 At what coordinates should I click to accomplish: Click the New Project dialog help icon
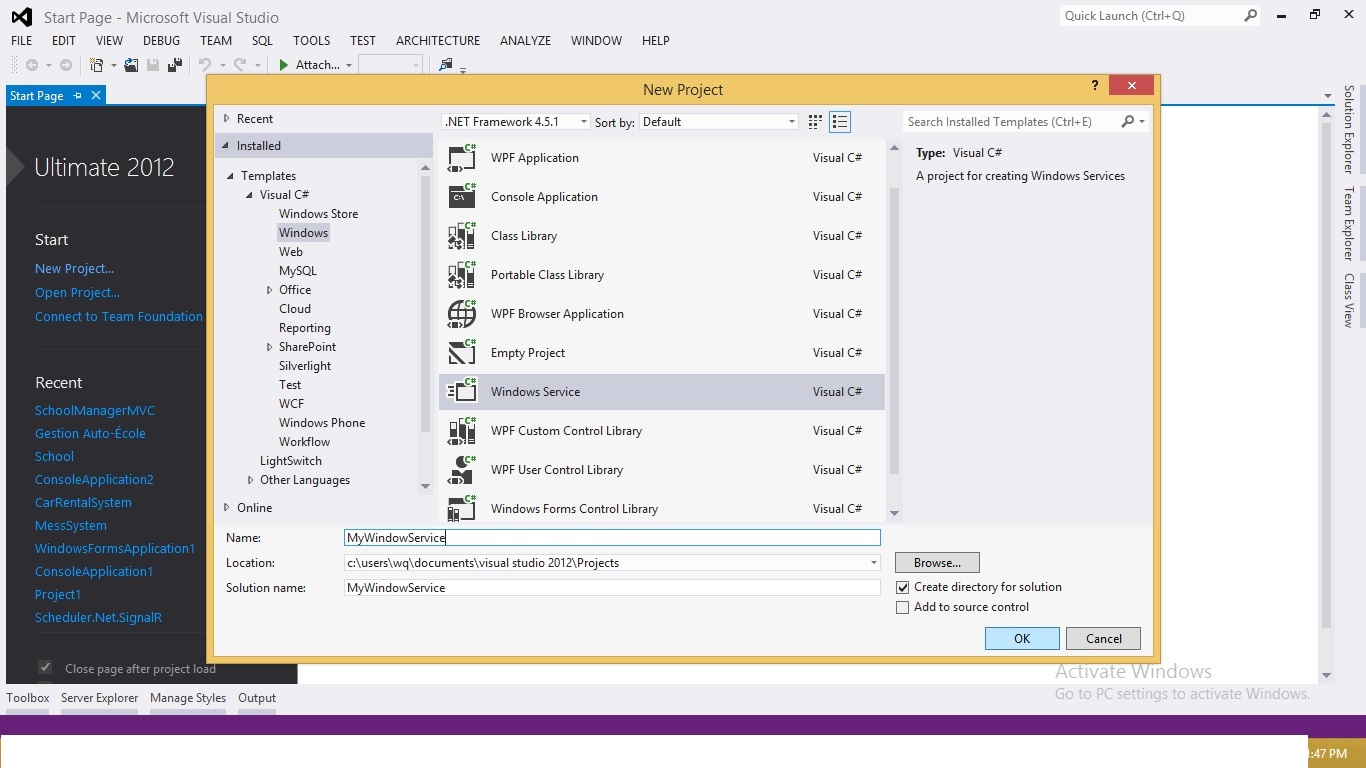(1096, 86)
